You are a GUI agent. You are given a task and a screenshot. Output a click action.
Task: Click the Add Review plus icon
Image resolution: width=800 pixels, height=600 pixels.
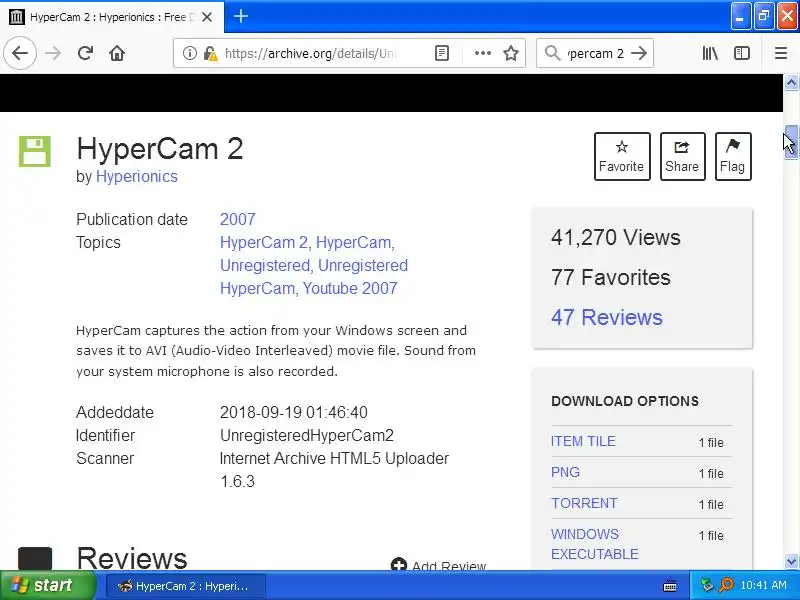398,565
